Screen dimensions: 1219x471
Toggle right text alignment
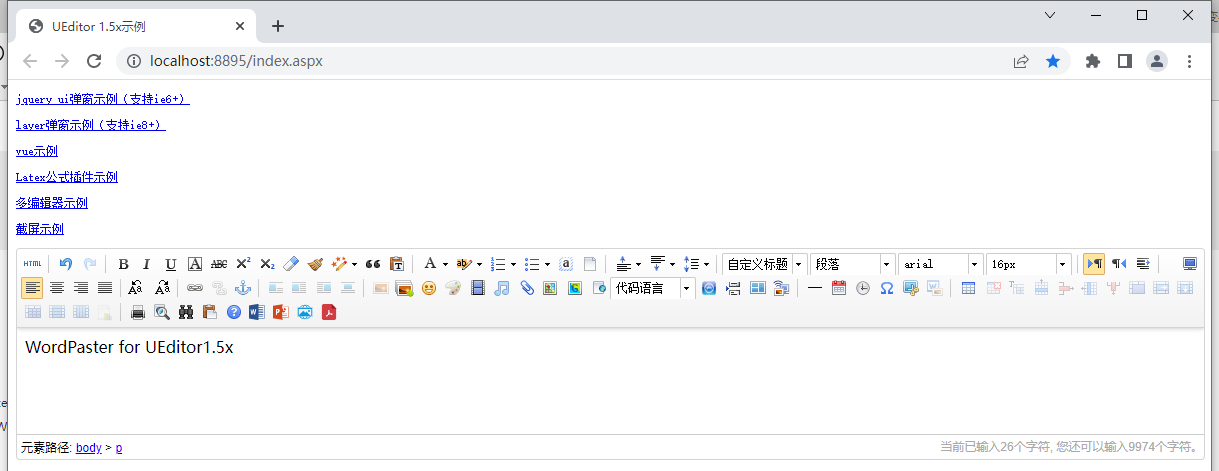coord(81,288)
